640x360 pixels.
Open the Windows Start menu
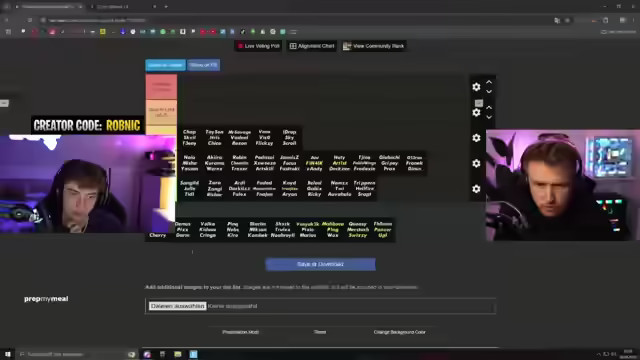coord(7,354)
